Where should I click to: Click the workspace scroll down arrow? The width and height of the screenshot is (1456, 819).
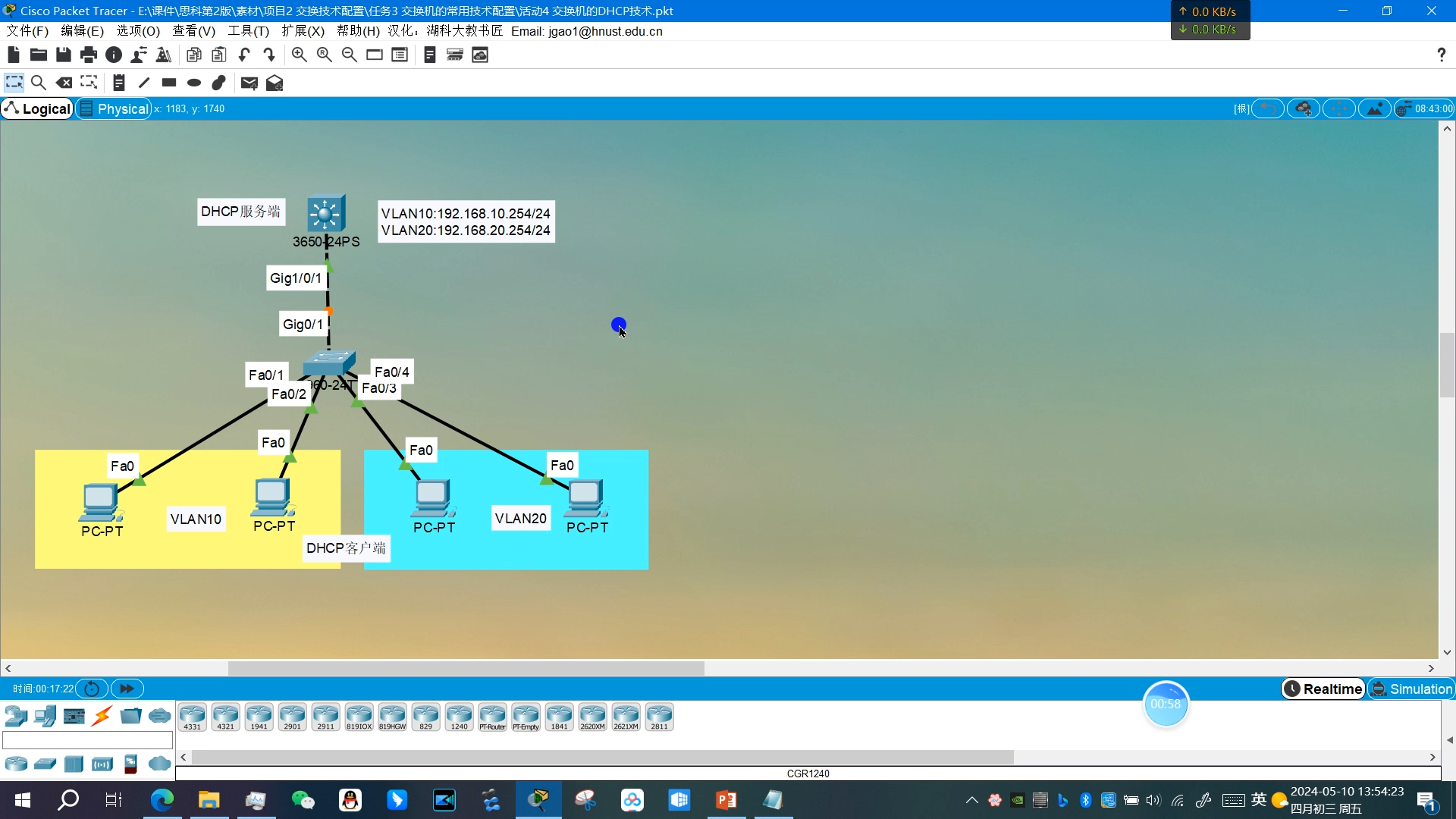click(x=1447, y=652)
